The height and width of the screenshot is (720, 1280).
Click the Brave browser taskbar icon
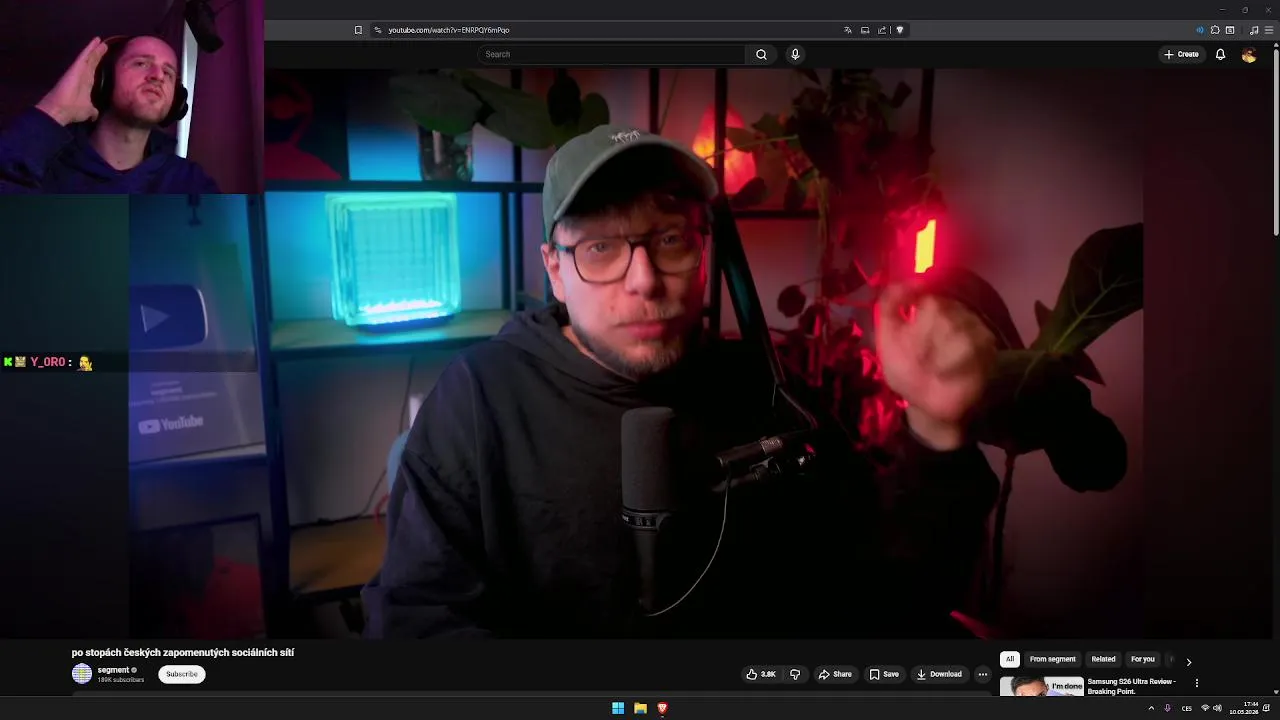[x=662, y=708]
